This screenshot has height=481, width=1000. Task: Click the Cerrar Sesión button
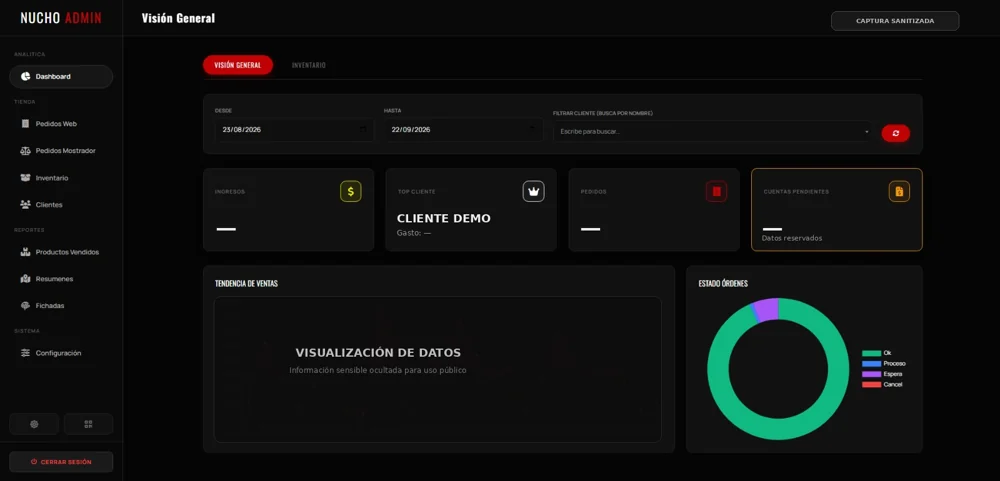tap(61, 462)
